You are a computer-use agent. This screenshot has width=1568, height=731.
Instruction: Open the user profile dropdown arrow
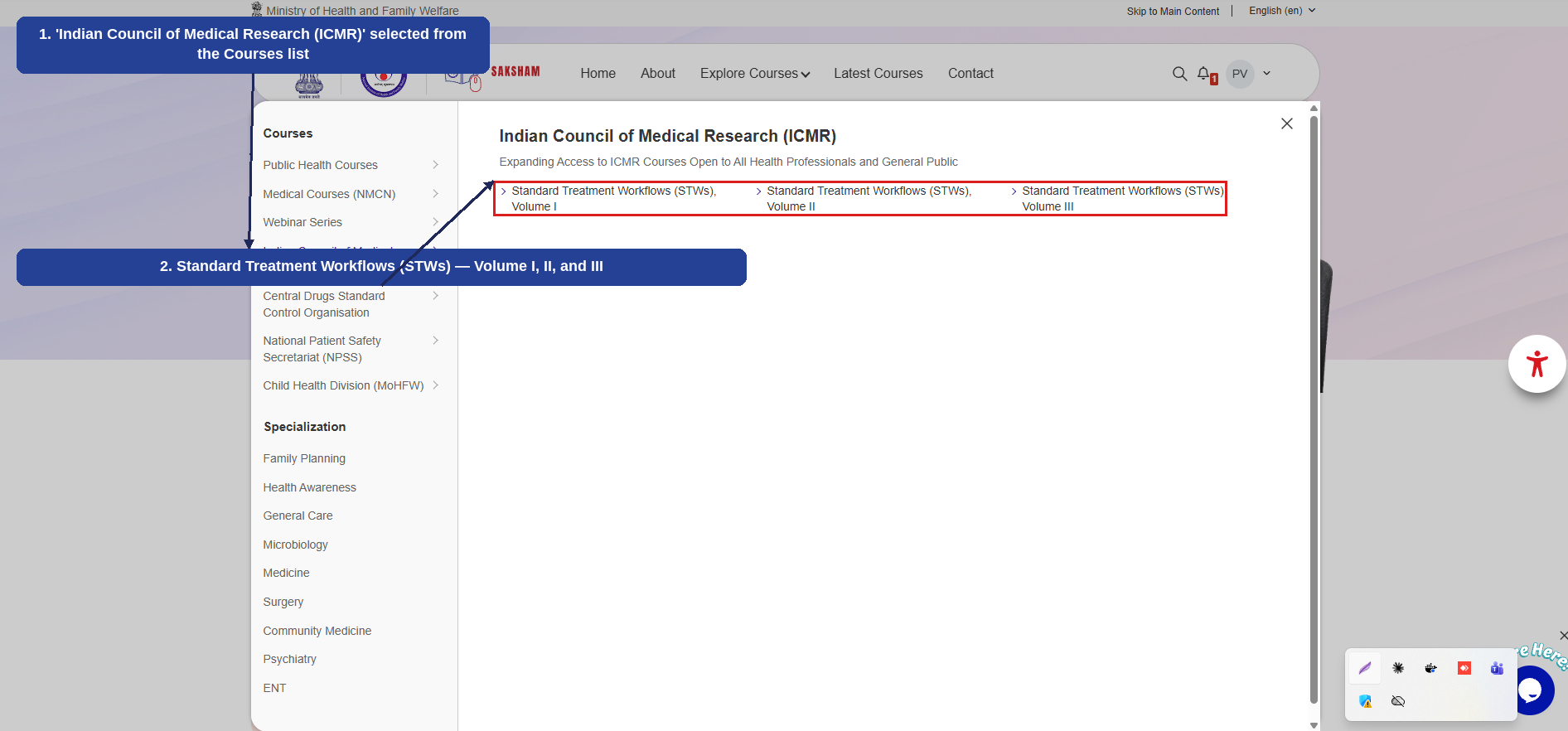(1266, 74)
